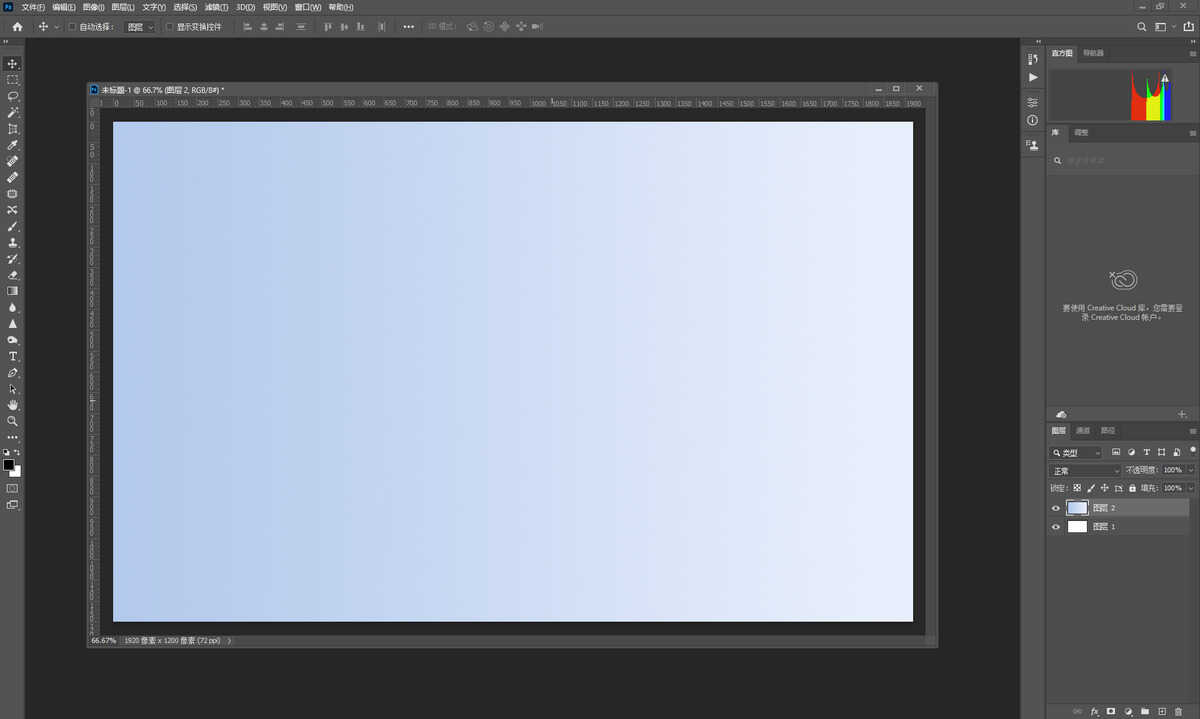Open the Layers panel menu icon
Screen dimensions: 1200x719
click(x=1192, y=431)
